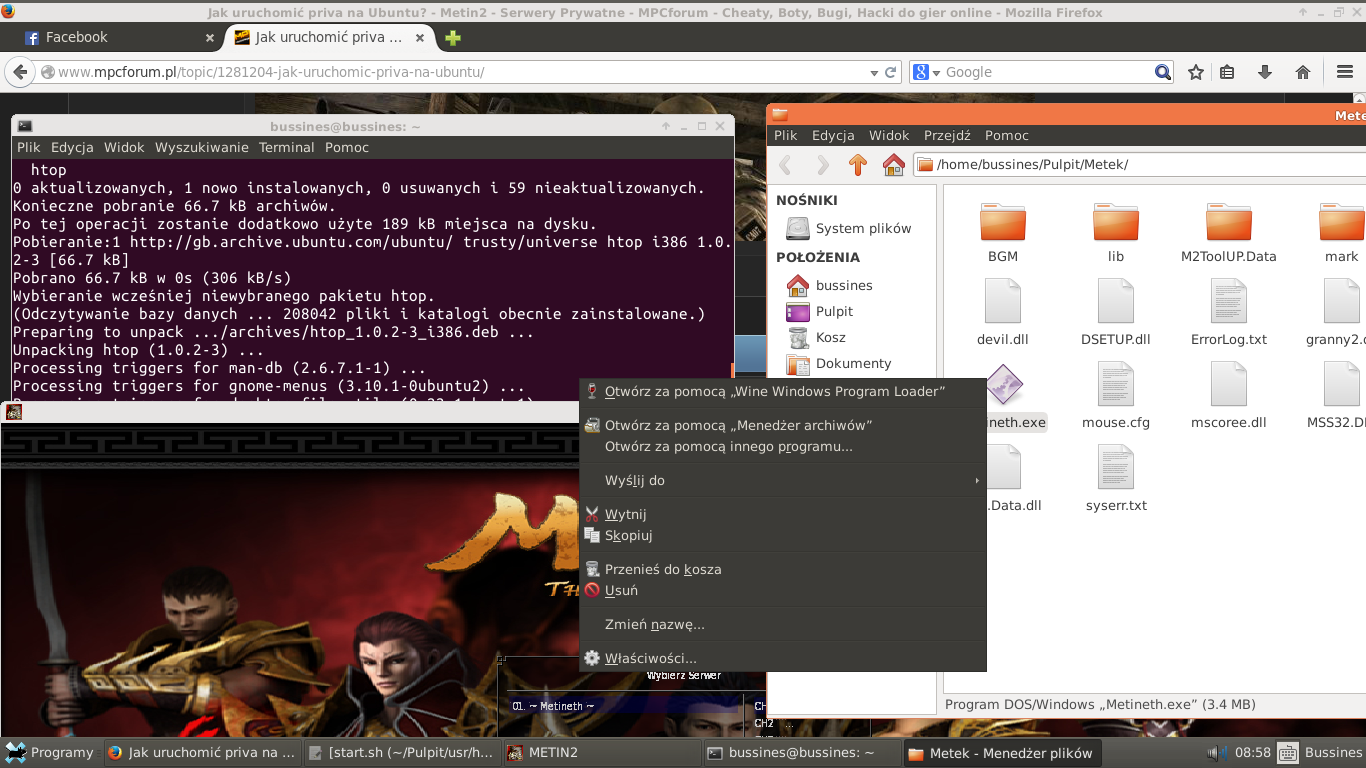This screenshot has width=1366, height=768.
Task: Select mscoree.dll file icon
Action: [x=1229, y=384]
